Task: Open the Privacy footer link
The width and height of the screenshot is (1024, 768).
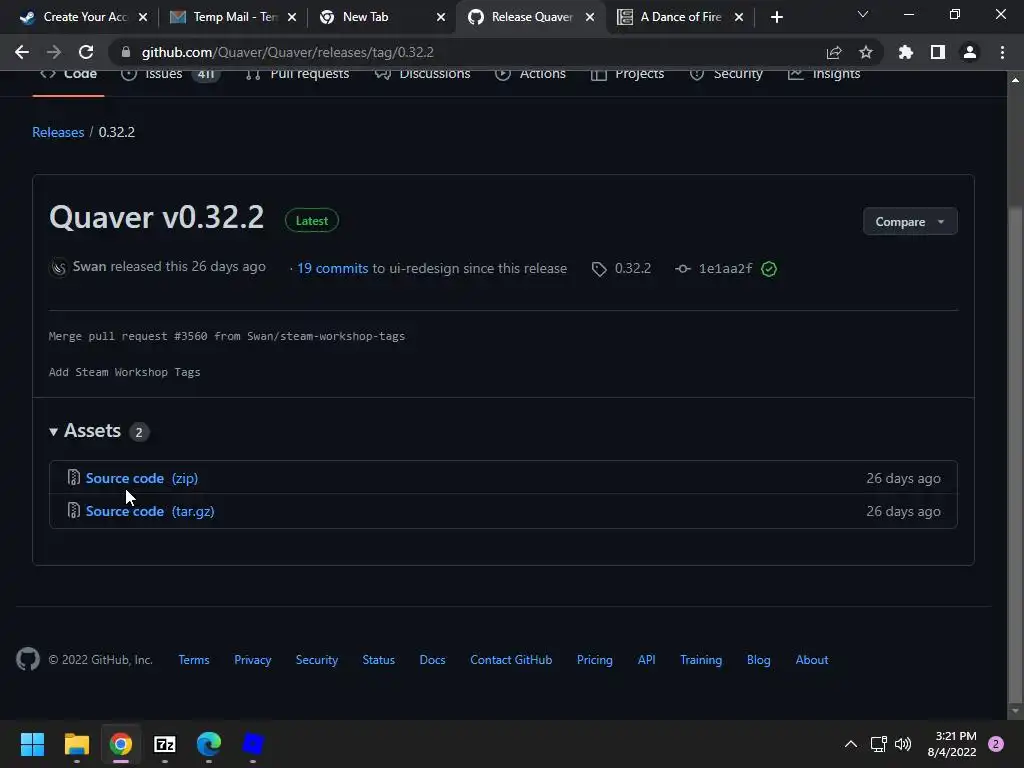Action: click(x=253, y=660)
